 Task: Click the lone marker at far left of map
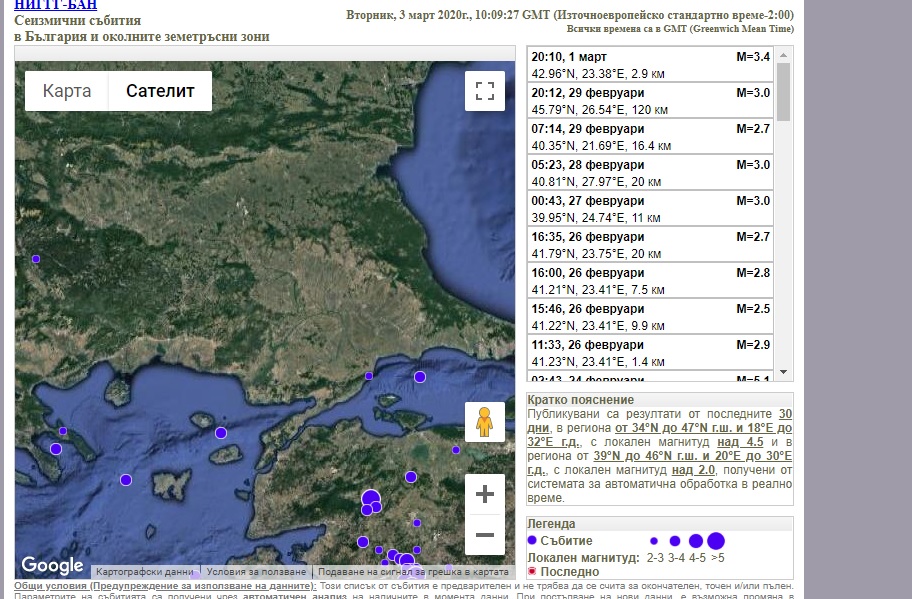pos(36,259)
